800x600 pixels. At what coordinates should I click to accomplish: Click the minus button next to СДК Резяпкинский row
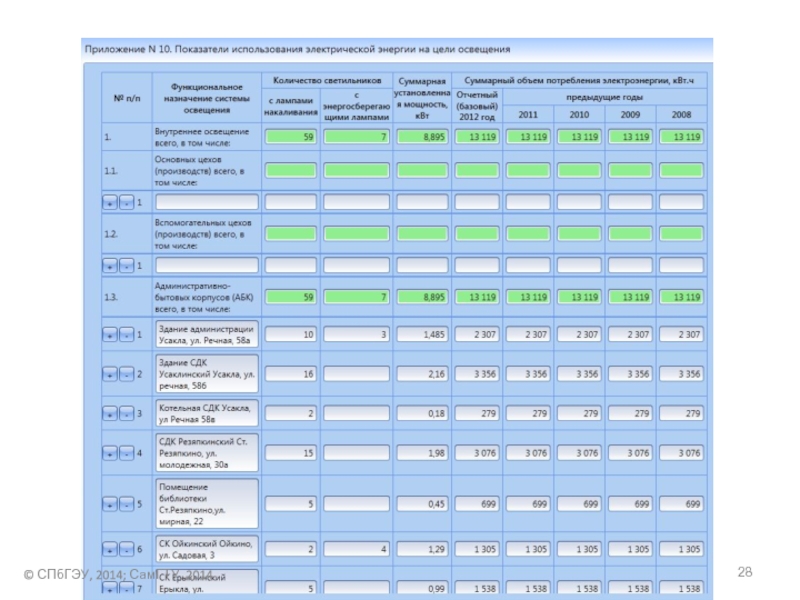[x=126, y=453]
